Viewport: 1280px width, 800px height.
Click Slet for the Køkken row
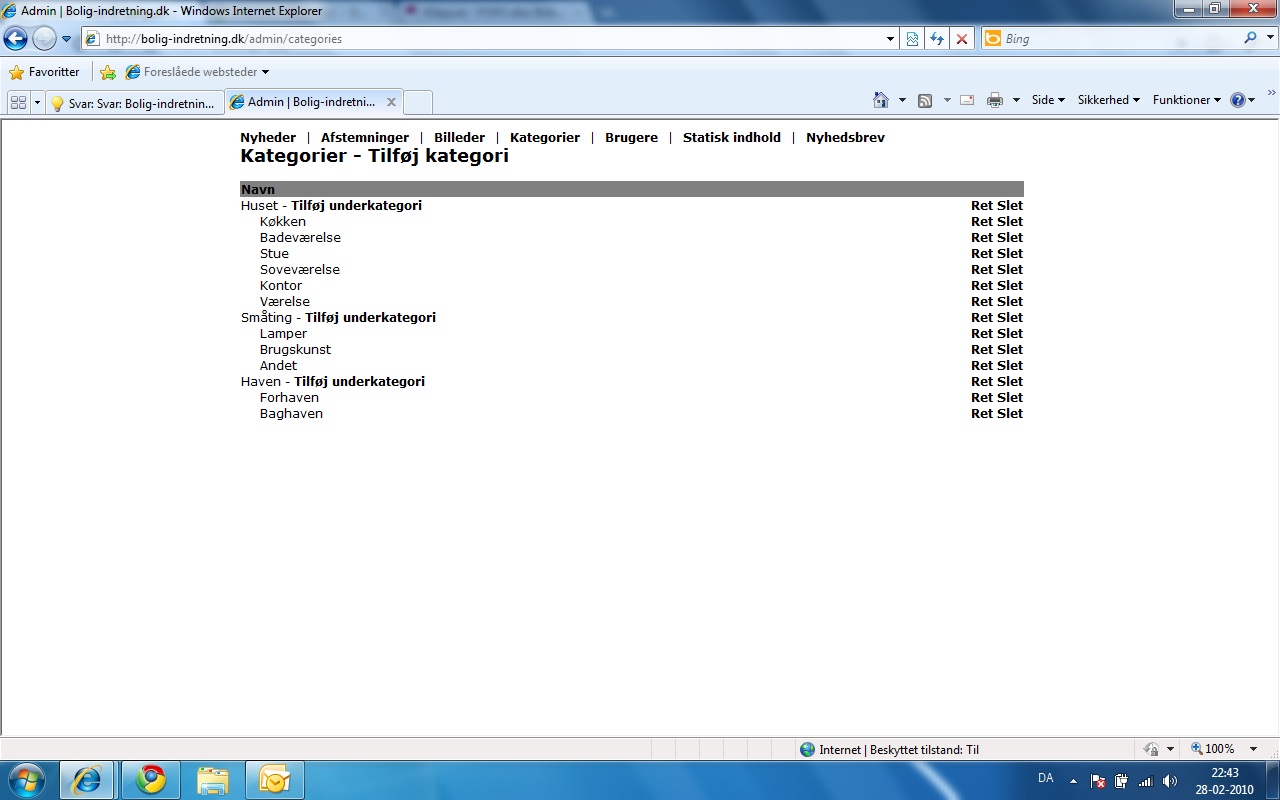(x=1010, y=222)
